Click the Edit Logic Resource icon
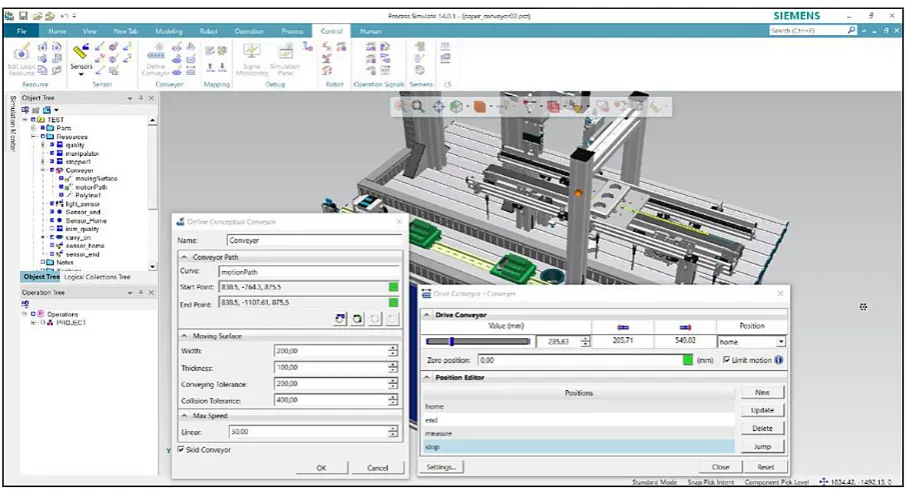The width and height of the screenshot is (909, 490). pyautogui.click(x=21, y=58)
